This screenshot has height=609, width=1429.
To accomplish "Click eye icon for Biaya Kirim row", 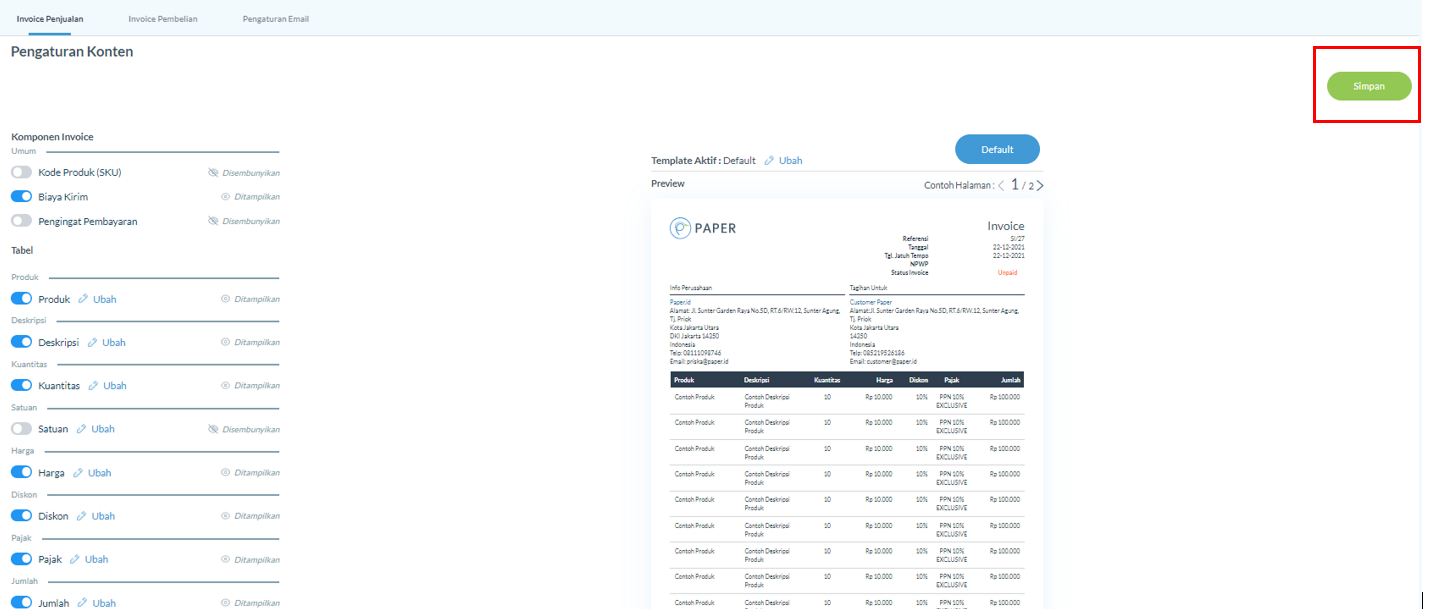I will 225,197.
